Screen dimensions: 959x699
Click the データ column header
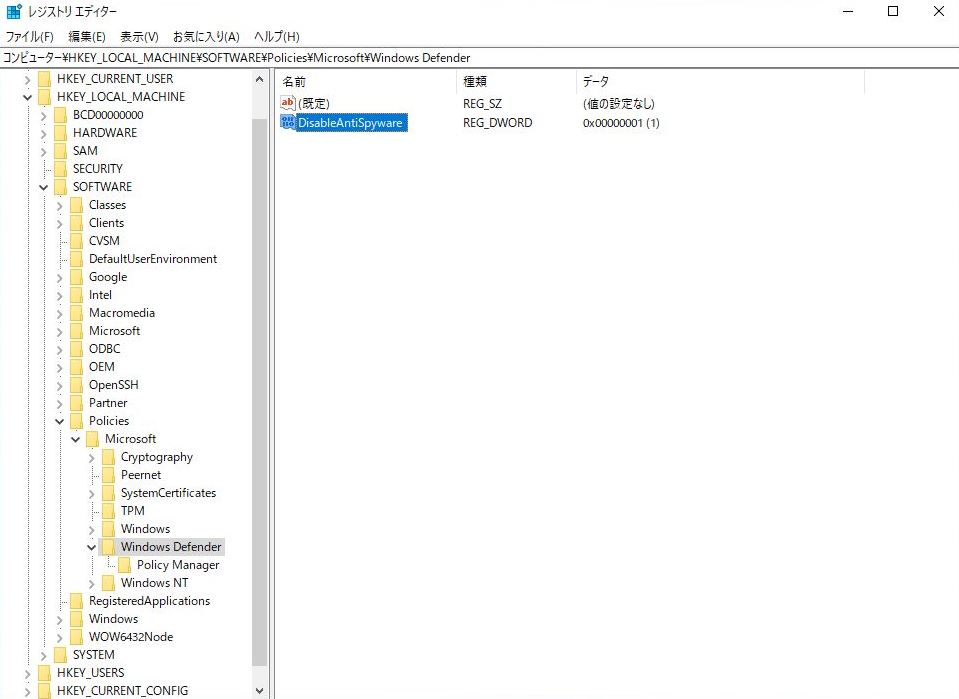pos(720,81)
